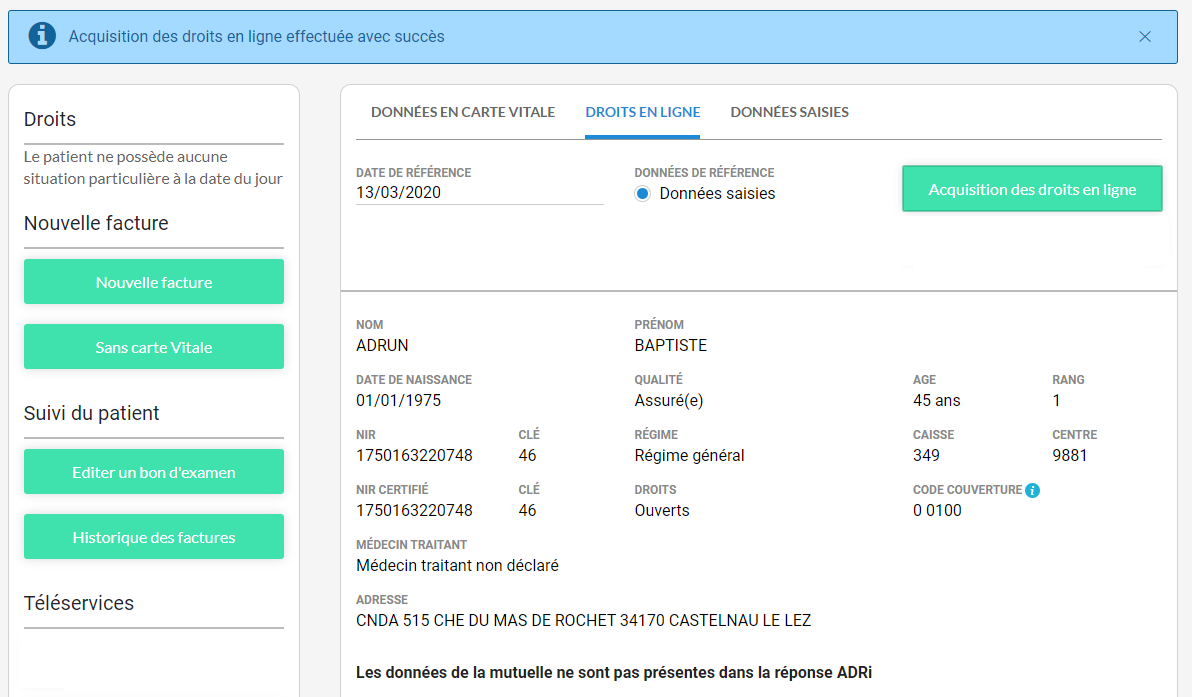Select the Données saisies radio button
The width and height of the screenshot is (1192, 697).
643,194
